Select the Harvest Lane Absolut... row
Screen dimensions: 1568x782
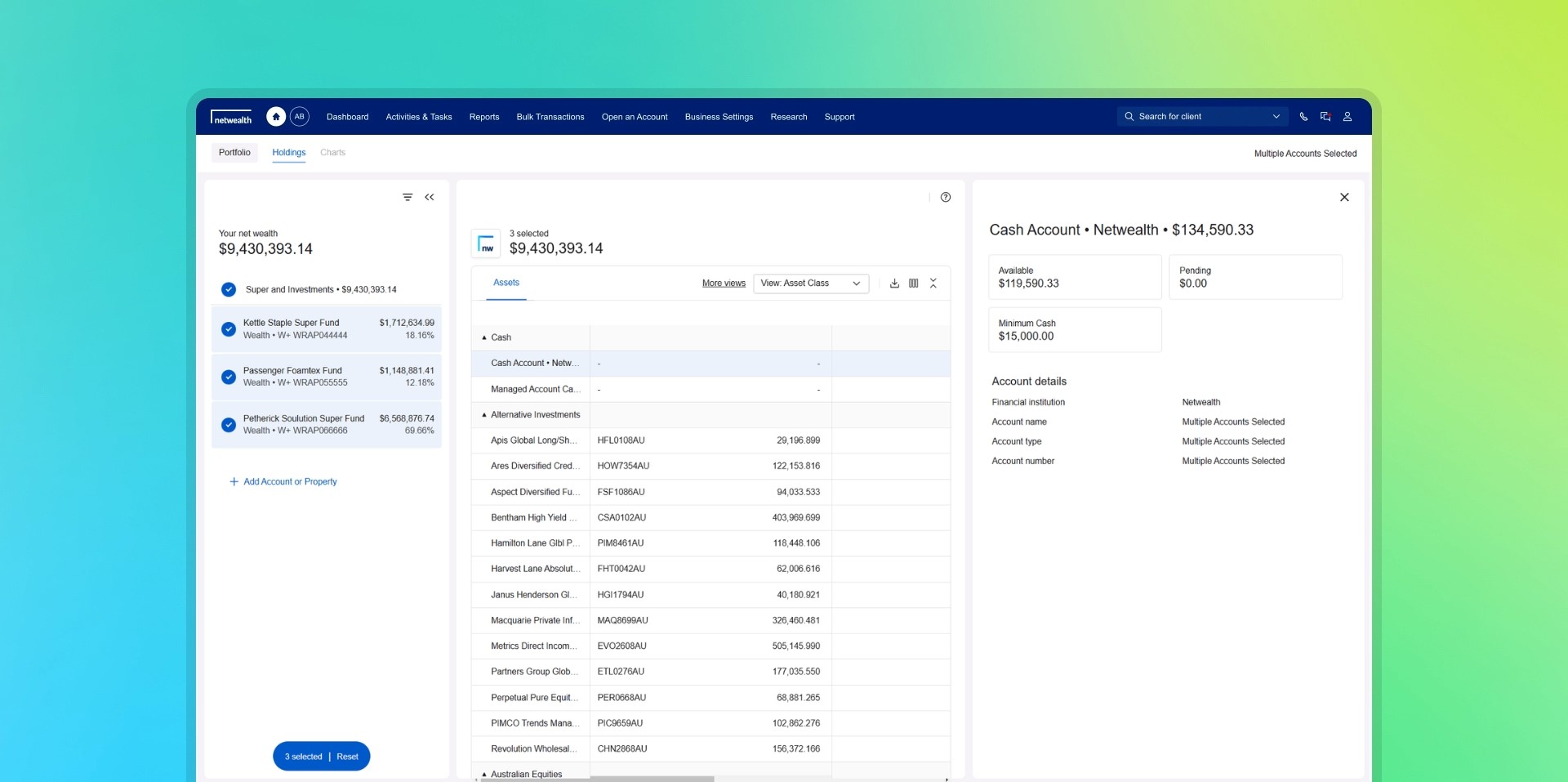[710, 569]
